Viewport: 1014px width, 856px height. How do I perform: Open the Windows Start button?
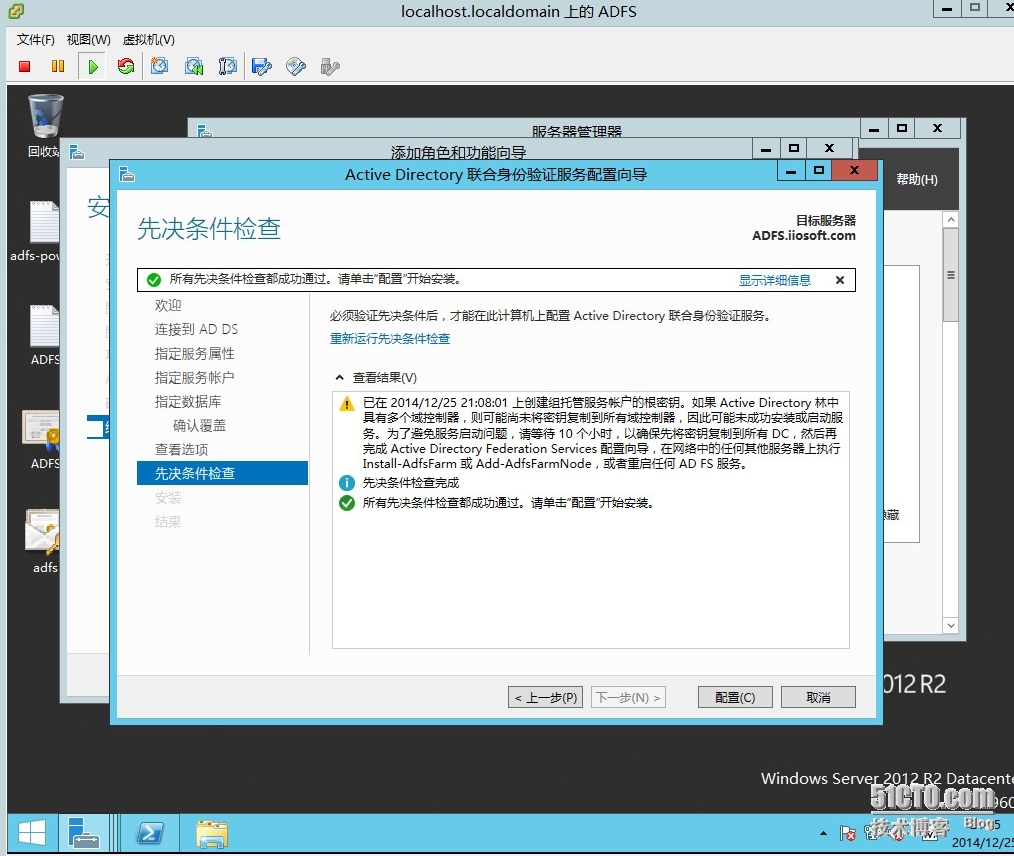(x=32, y=833)
